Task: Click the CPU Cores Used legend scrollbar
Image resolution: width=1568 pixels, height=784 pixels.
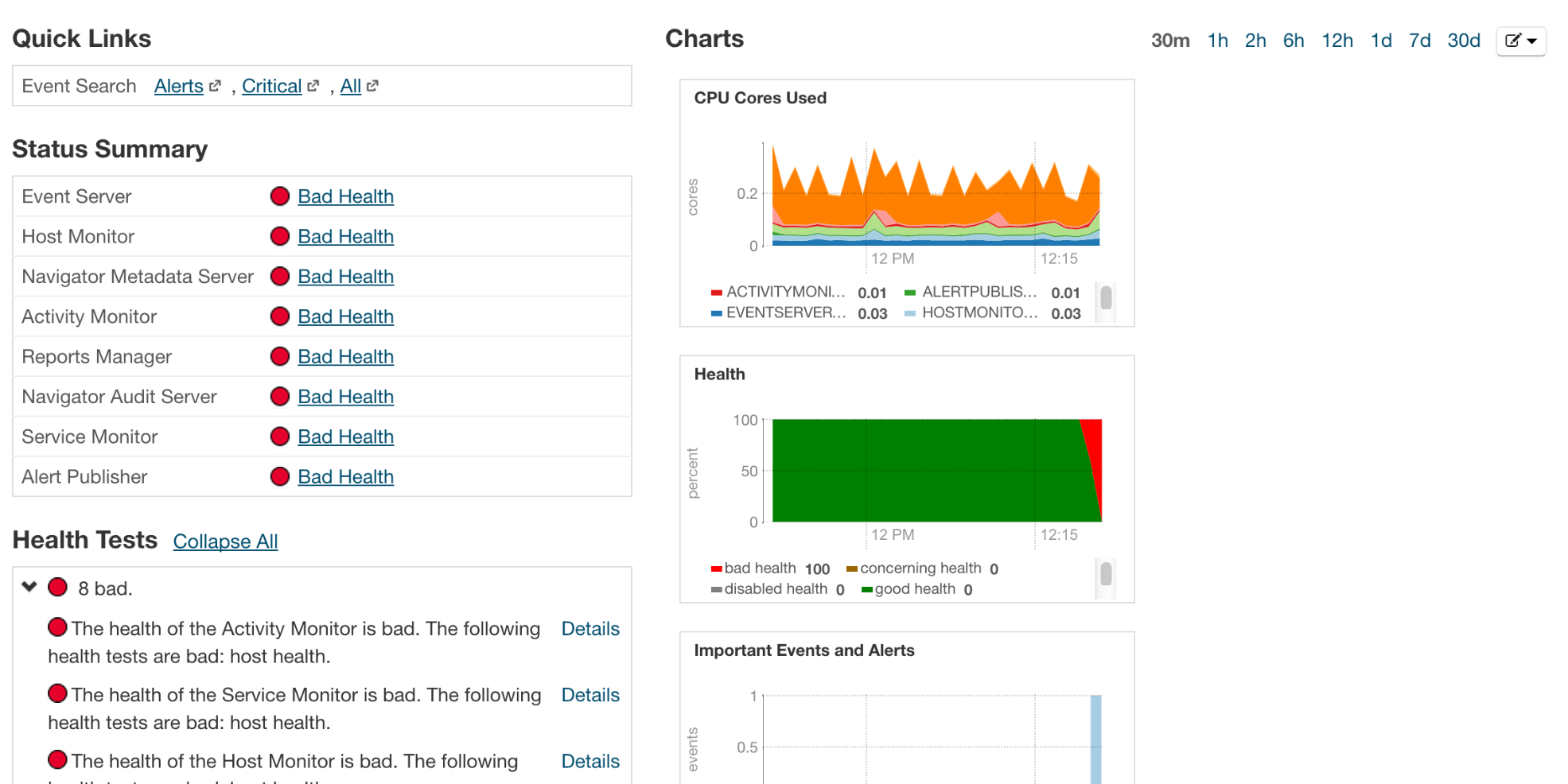Action: click(x=1106, y=298)
